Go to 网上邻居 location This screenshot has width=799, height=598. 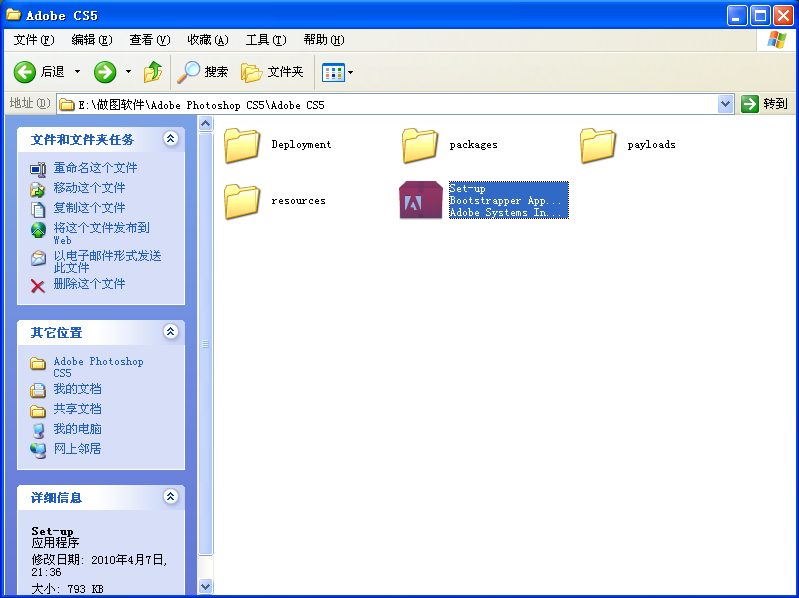click(x=77, y=448)
